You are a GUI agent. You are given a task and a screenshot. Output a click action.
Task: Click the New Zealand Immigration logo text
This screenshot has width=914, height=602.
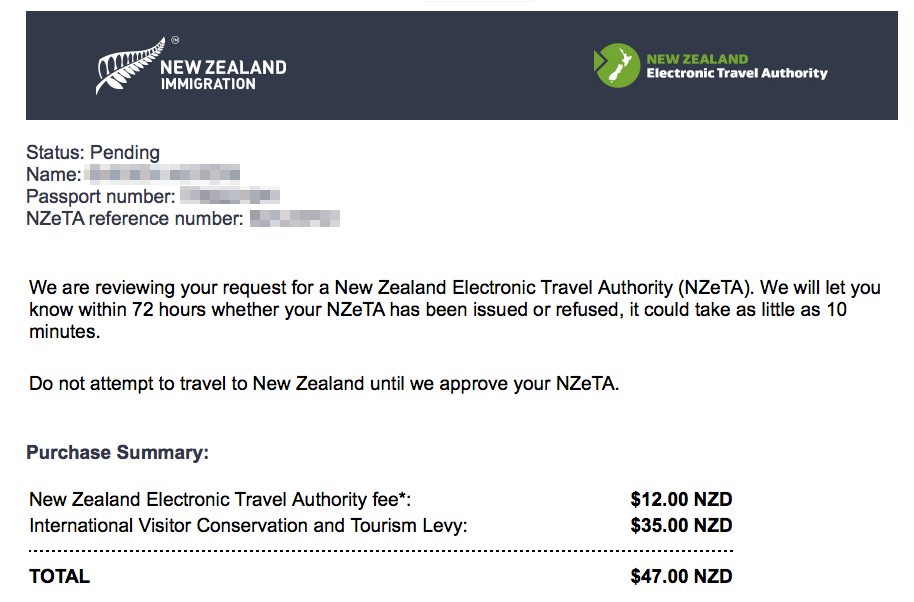click(223, 75)
